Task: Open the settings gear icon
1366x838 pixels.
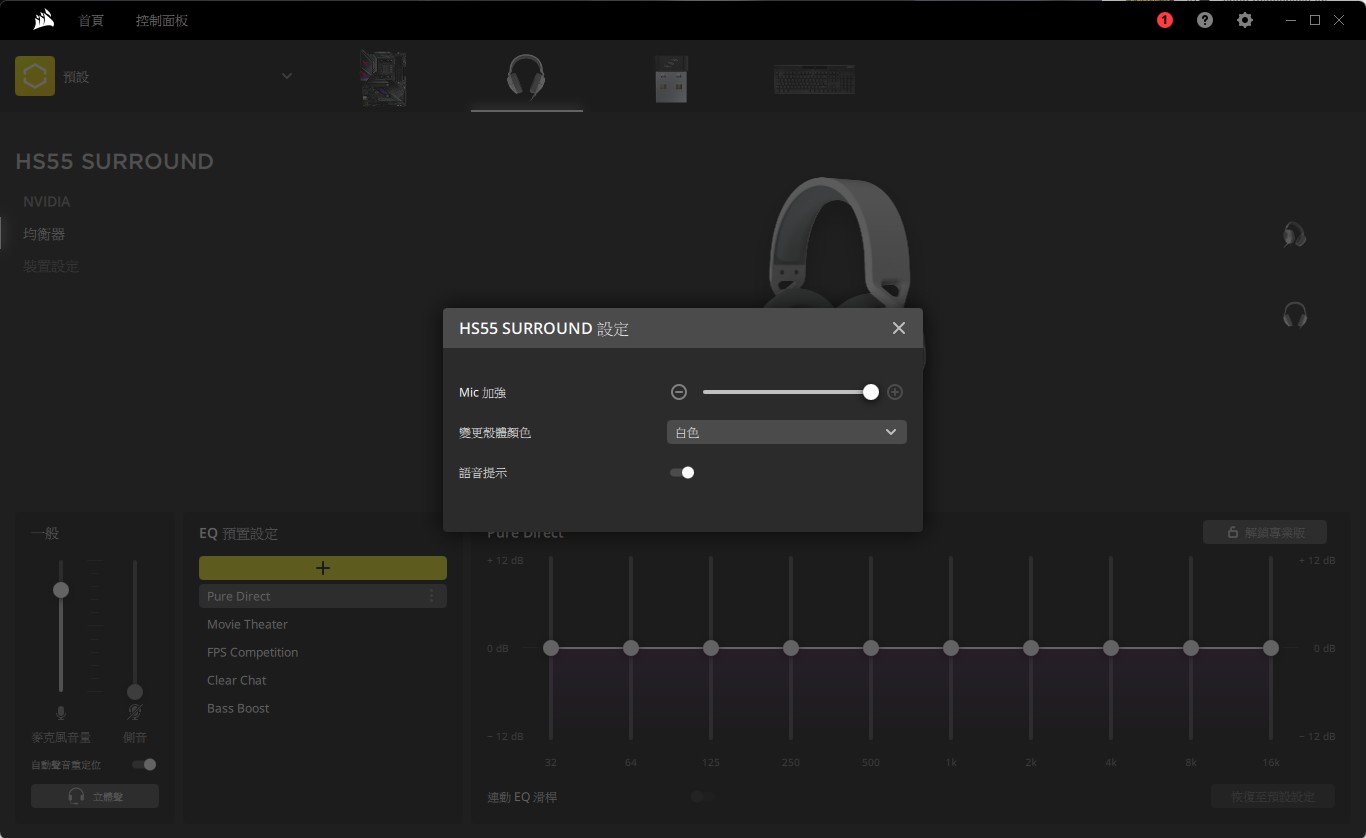Action: click(x=1245, y=20)
